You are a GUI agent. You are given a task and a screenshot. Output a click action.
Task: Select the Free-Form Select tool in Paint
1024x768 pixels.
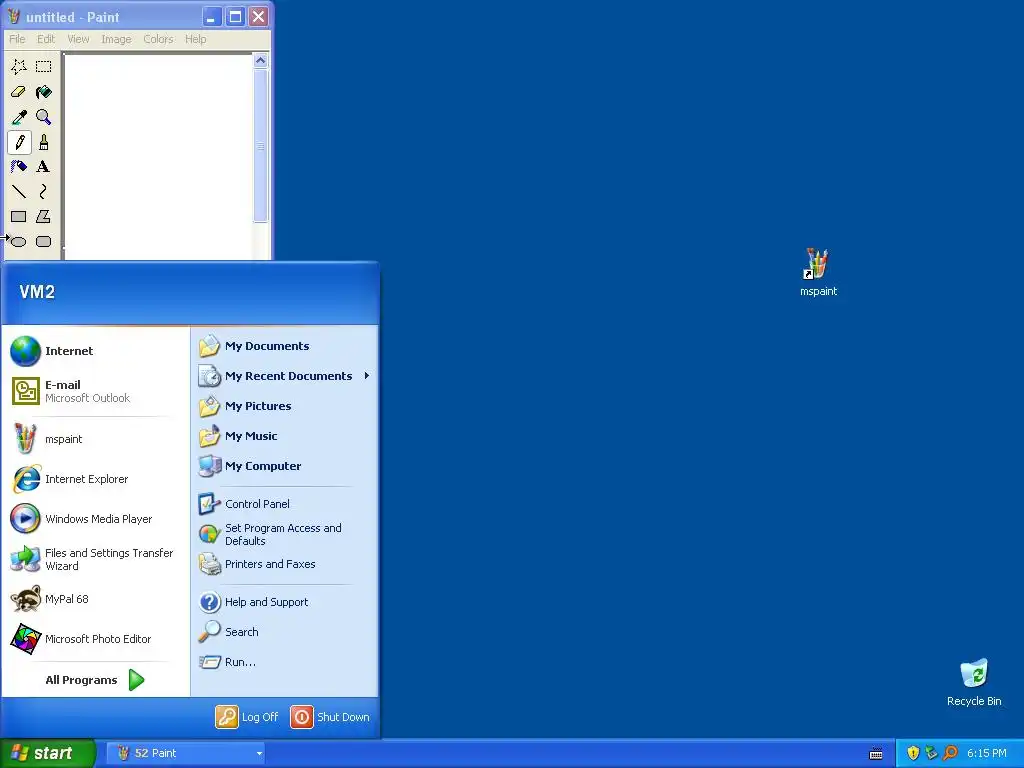point(19,67)
